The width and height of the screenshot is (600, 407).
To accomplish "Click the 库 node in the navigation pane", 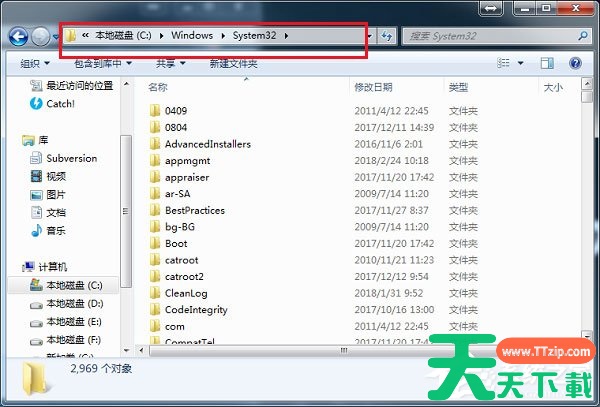I will (35, 140).
